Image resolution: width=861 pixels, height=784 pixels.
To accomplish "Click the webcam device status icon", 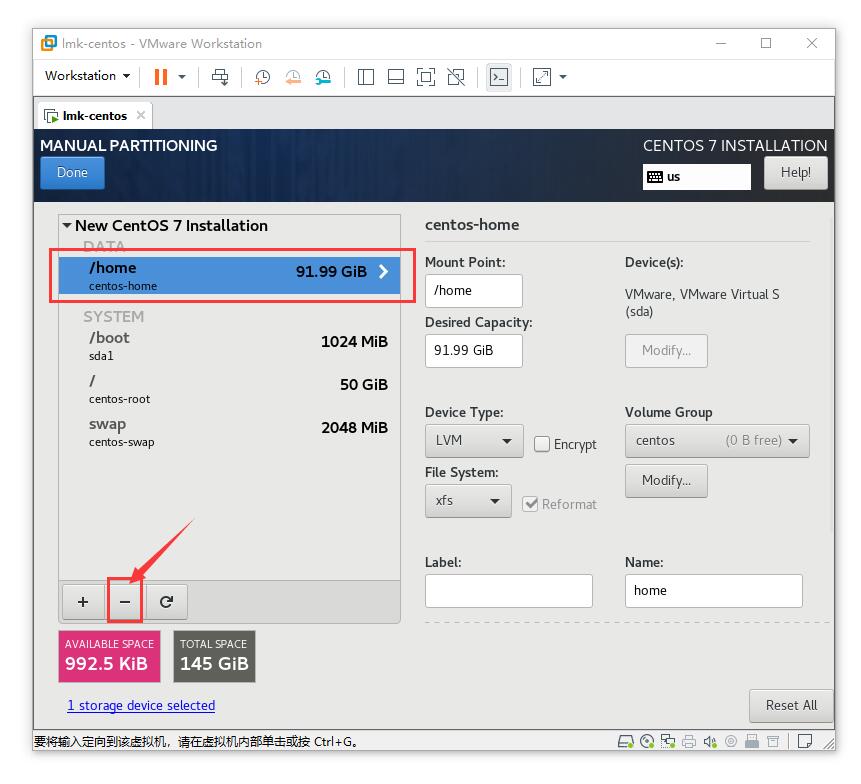I will tap(731, 742).
